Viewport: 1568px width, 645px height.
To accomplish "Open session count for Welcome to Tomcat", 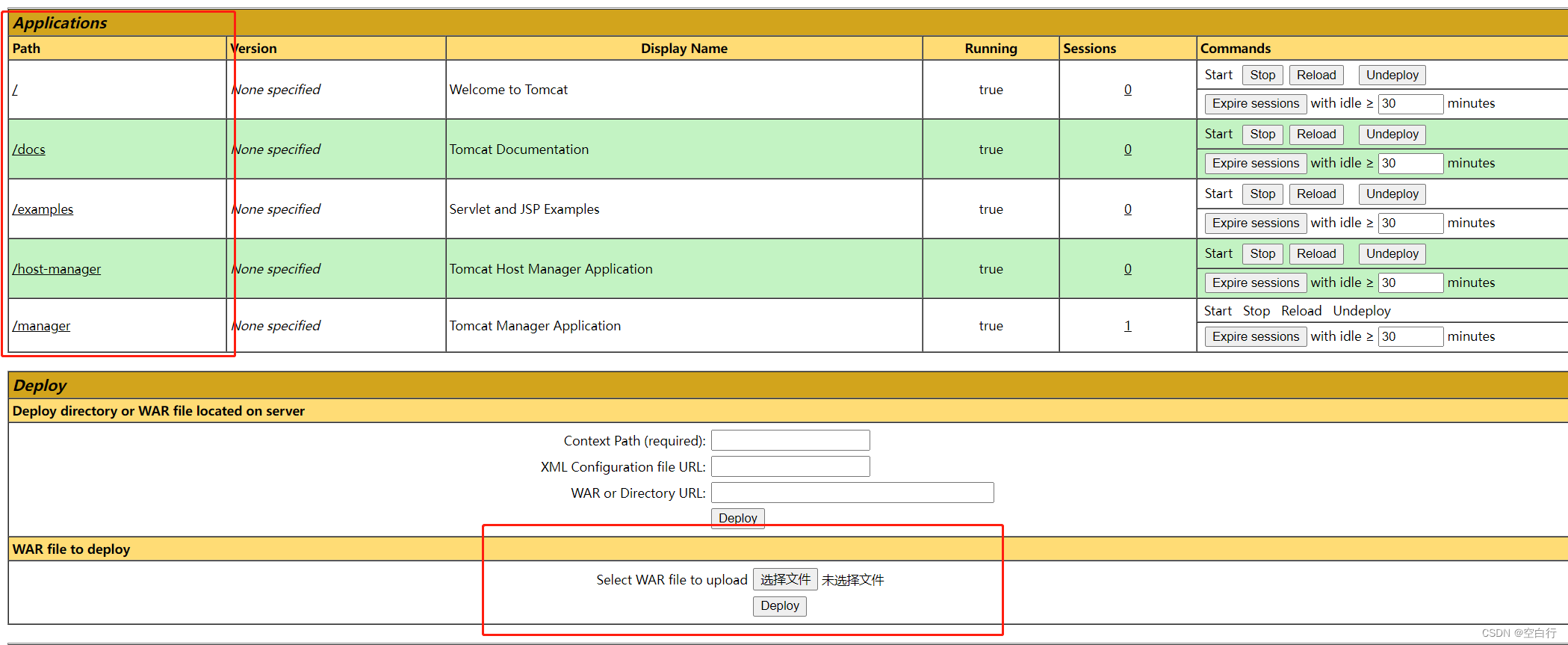I will pos(1128,90).
